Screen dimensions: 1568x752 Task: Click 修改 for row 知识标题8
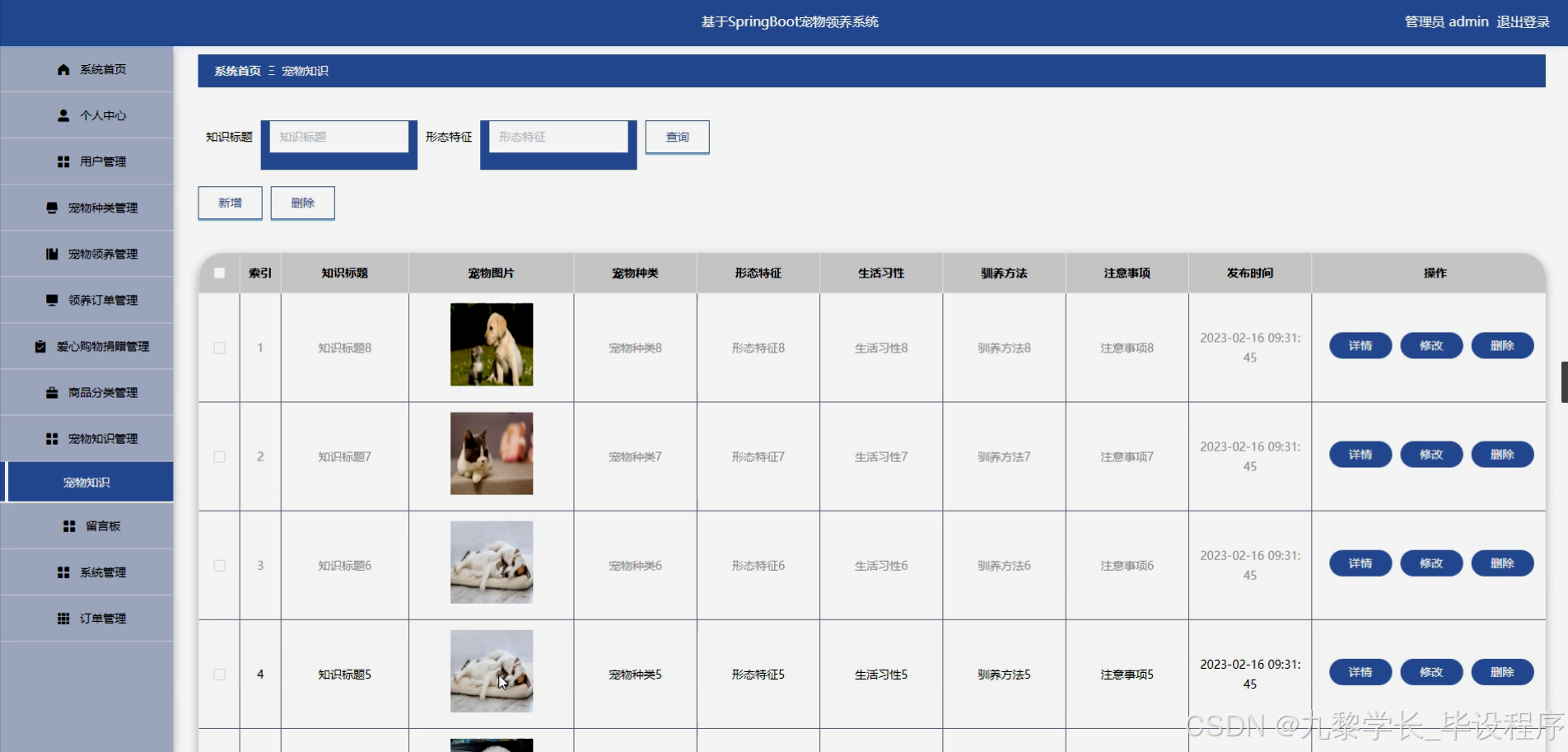(x=1431, y=346)
